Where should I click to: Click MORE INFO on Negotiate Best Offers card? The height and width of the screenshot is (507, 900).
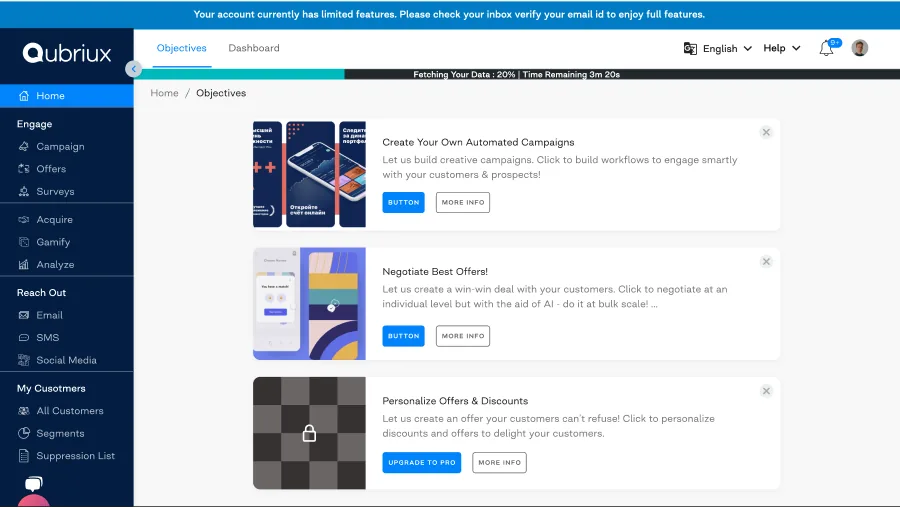coord(463,336)
